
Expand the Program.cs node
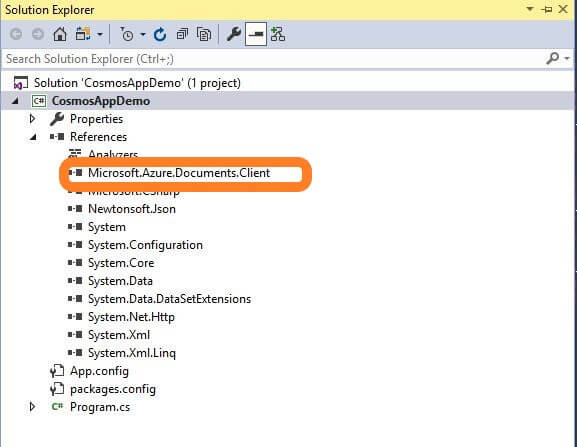32,407
